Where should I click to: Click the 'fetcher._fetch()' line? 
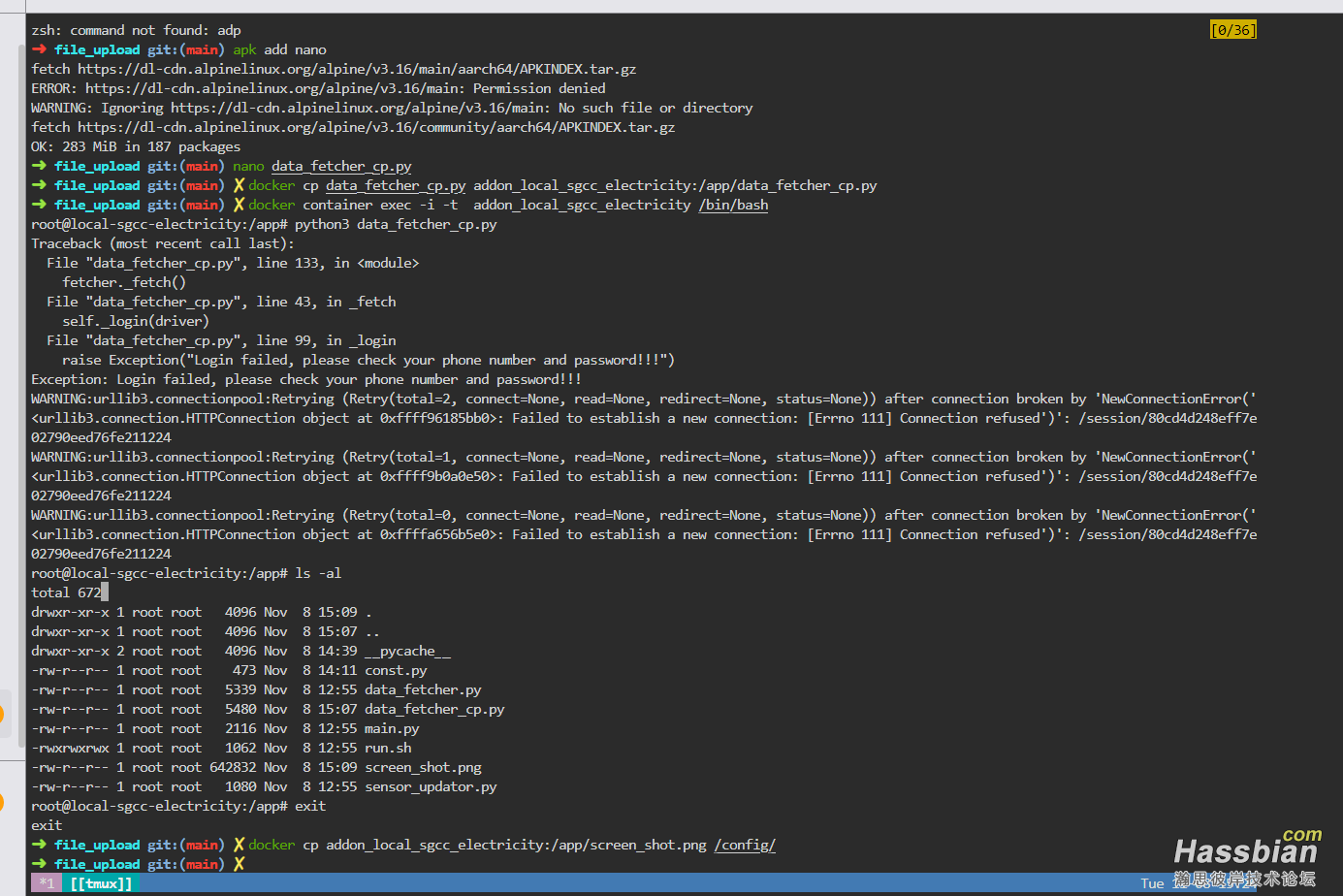pyautogui.click(x=124, y=282)
